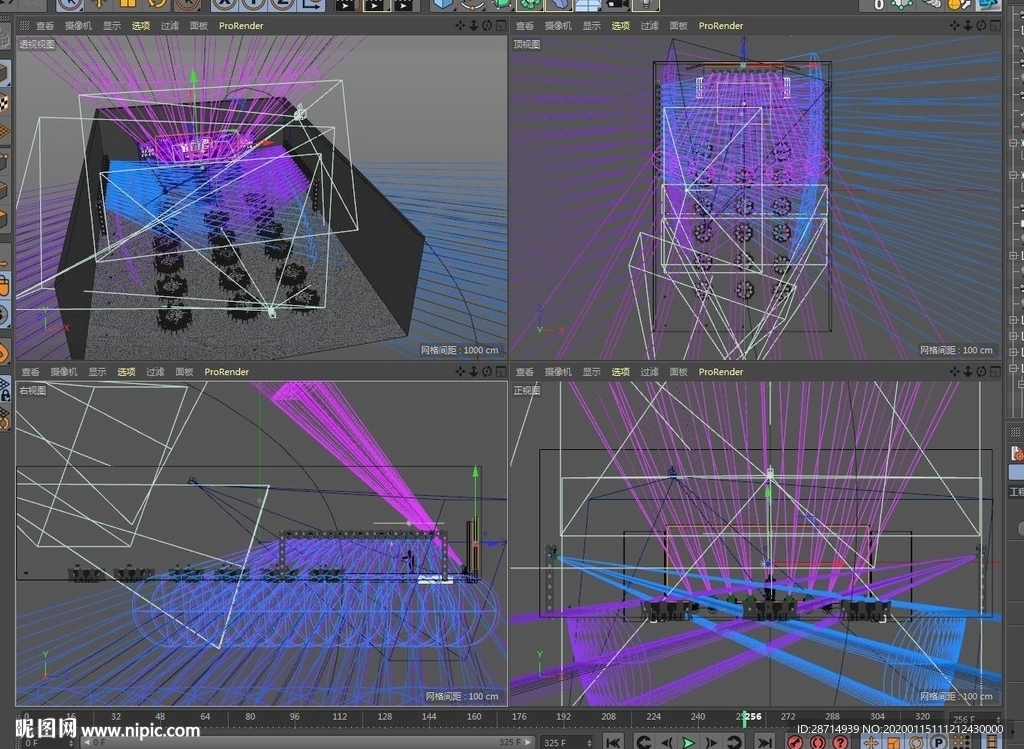Open the ProRender menu in the front viewport
This screenshot has height=749, width=1024.
[721, 371]
